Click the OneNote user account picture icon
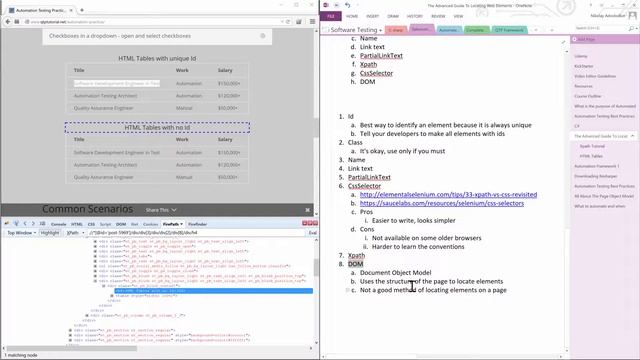 click(x=633, y=16)
